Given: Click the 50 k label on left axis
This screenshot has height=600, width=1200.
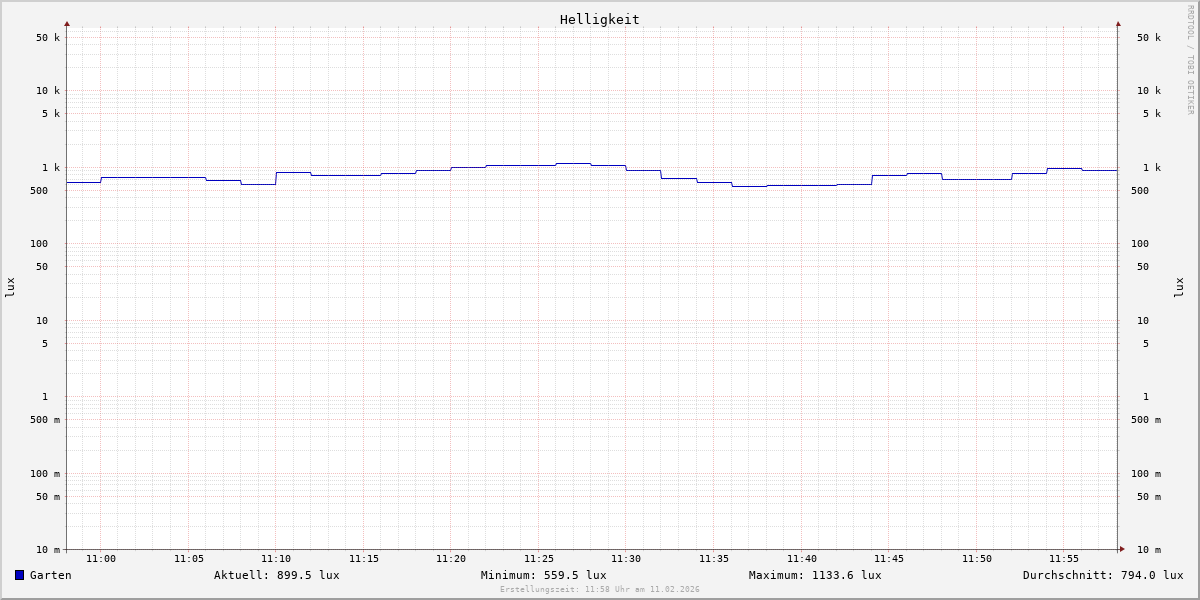Looking at the screenshot, I should (x=48, y=38).
